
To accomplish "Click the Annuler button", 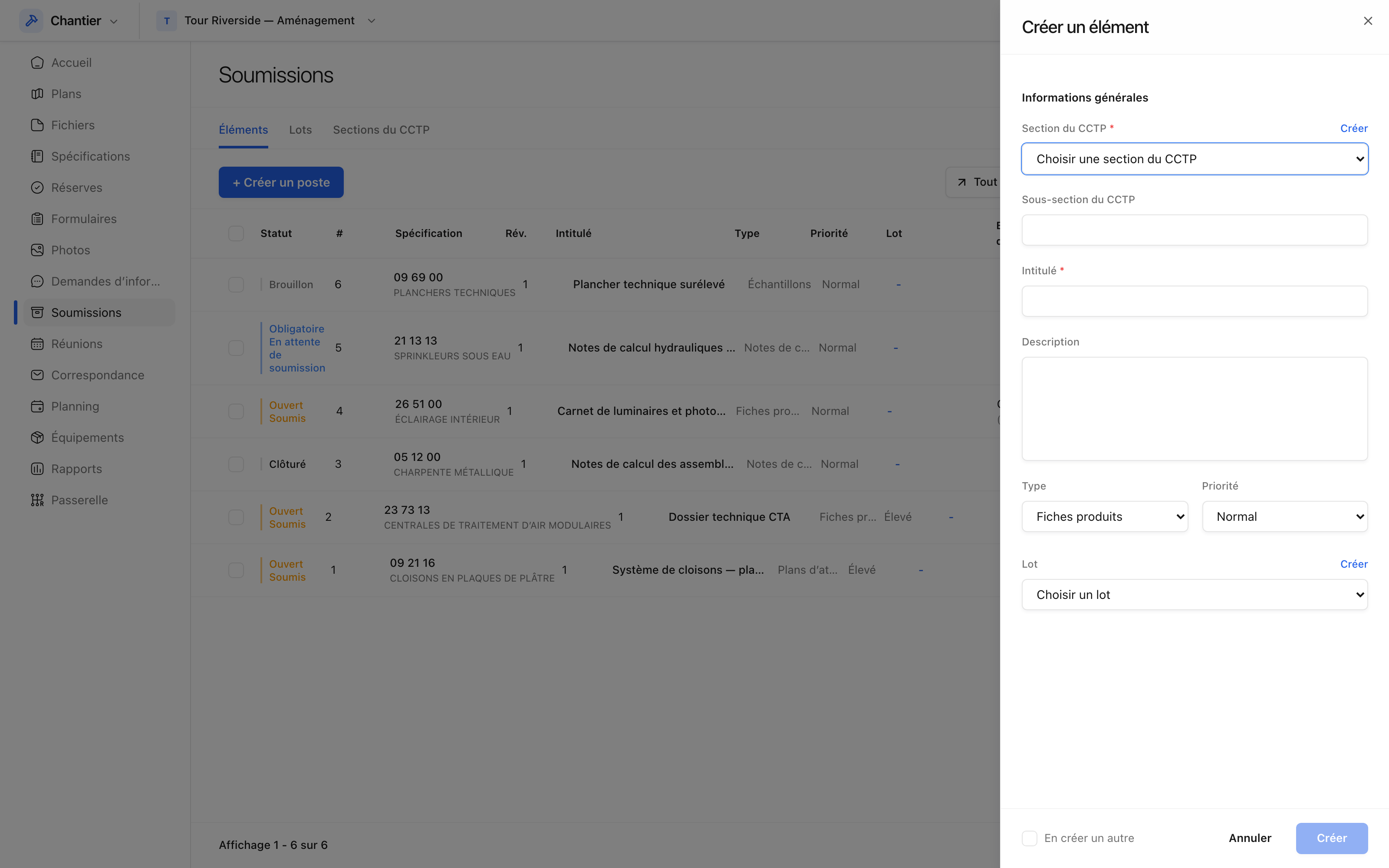I will coord(1250,838).
